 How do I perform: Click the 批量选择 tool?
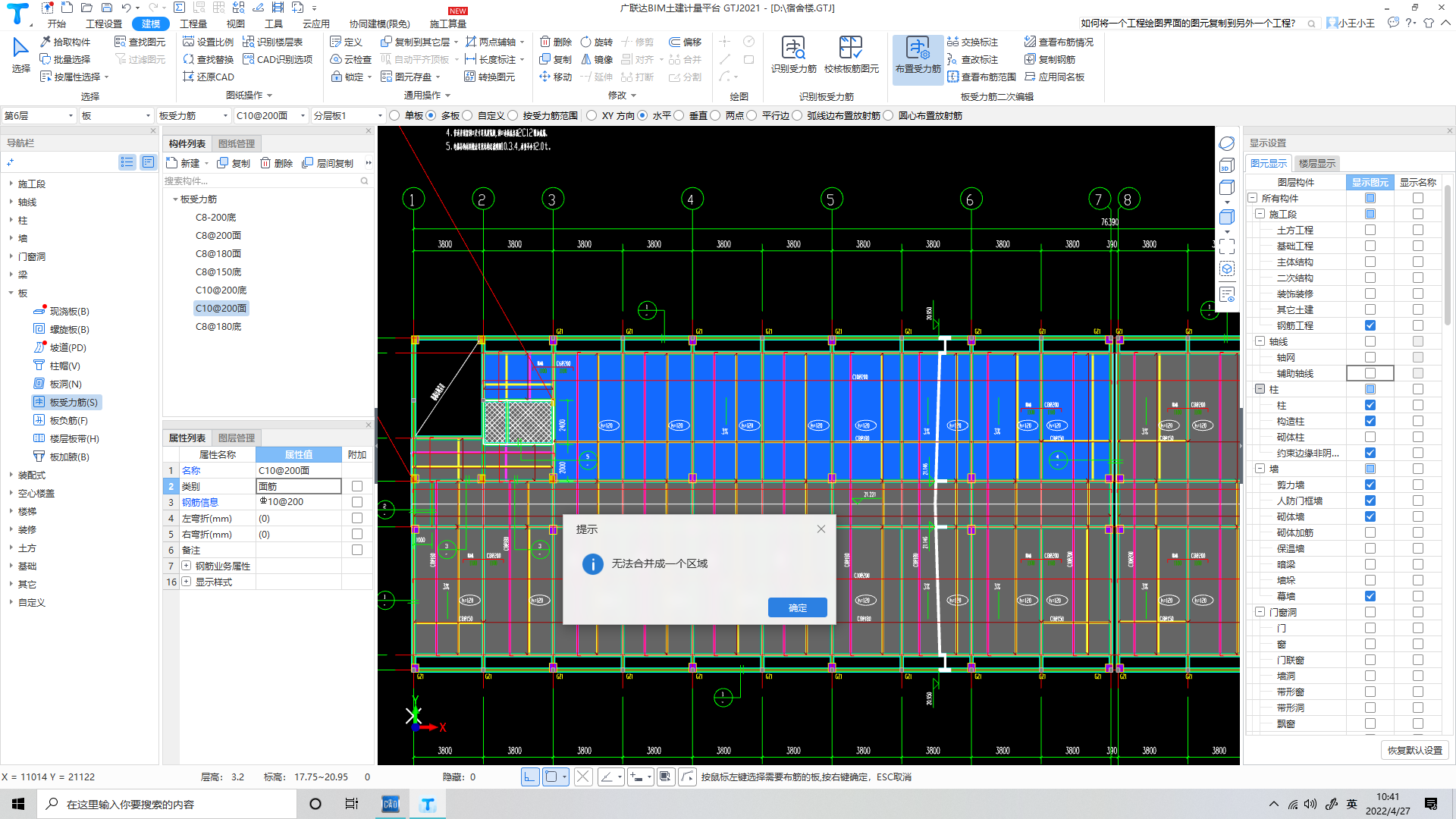(65, 59)
